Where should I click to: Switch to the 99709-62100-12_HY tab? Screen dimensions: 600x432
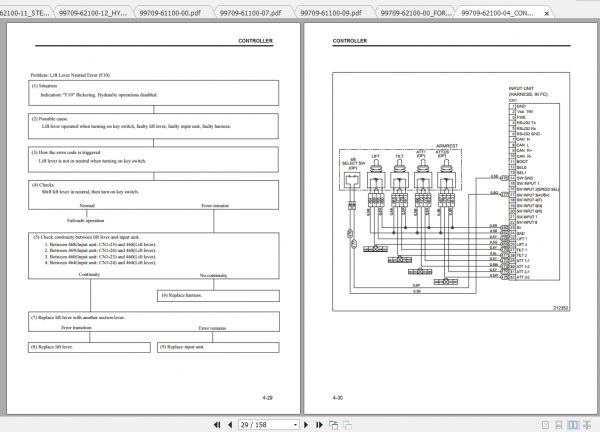(93, 13)
